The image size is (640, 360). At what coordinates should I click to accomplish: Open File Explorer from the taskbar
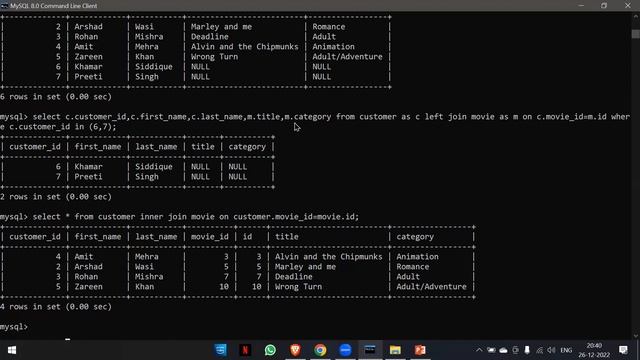pos(395,350)
